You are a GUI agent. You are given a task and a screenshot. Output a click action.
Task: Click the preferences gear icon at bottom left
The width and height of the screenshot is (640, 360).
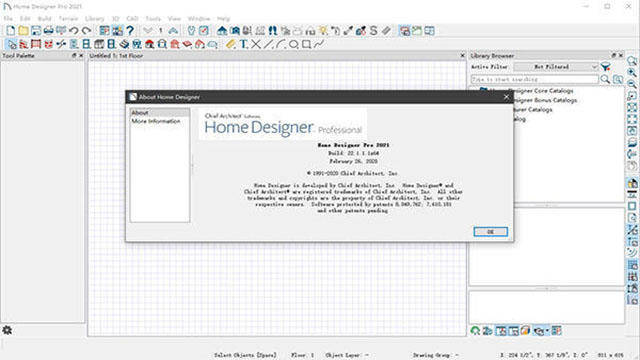coord(7,330)
